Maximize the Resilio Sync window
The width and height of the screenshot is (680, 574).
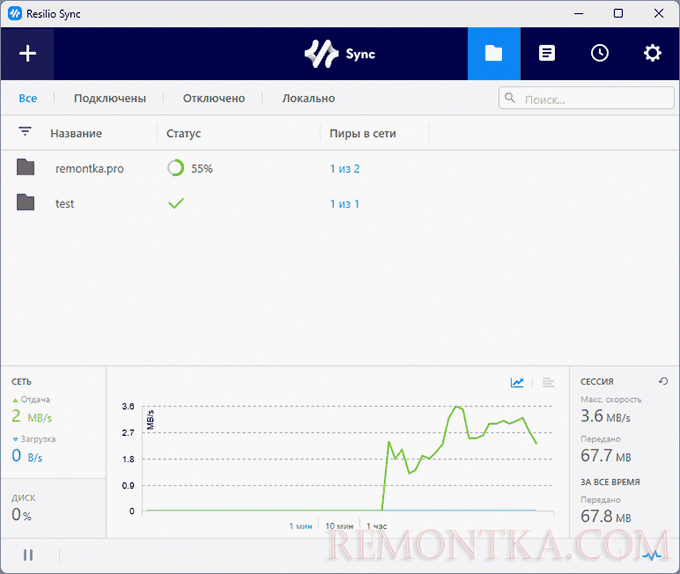618,13
